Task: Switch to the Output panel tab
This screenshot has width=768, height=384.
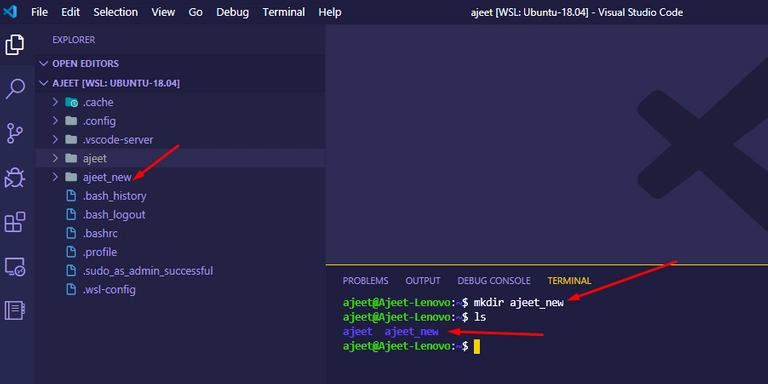Action: [423, 281]
